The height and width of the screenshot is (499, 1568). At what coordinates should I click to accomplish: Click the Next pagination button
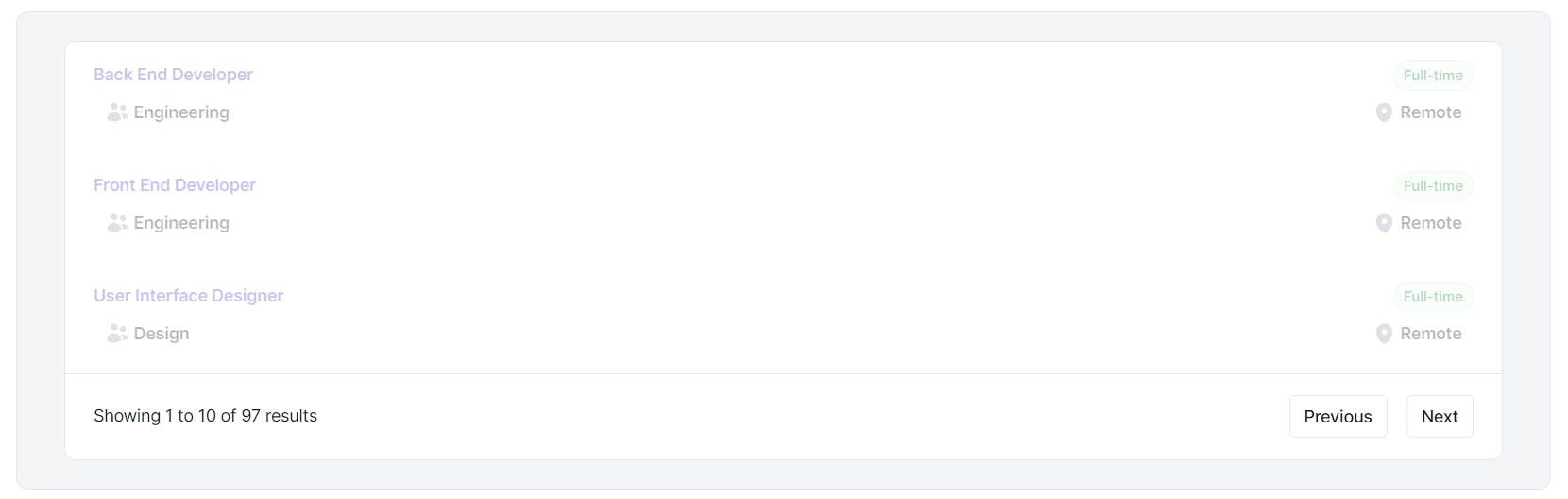(x=1440, y=417)
